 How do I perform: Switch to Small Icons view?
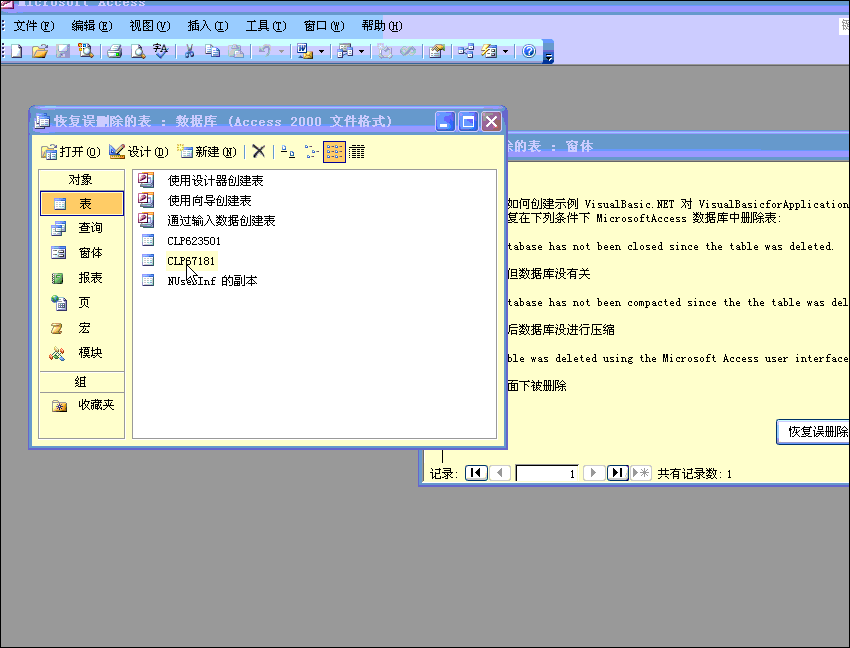click(x=311, y=152)
